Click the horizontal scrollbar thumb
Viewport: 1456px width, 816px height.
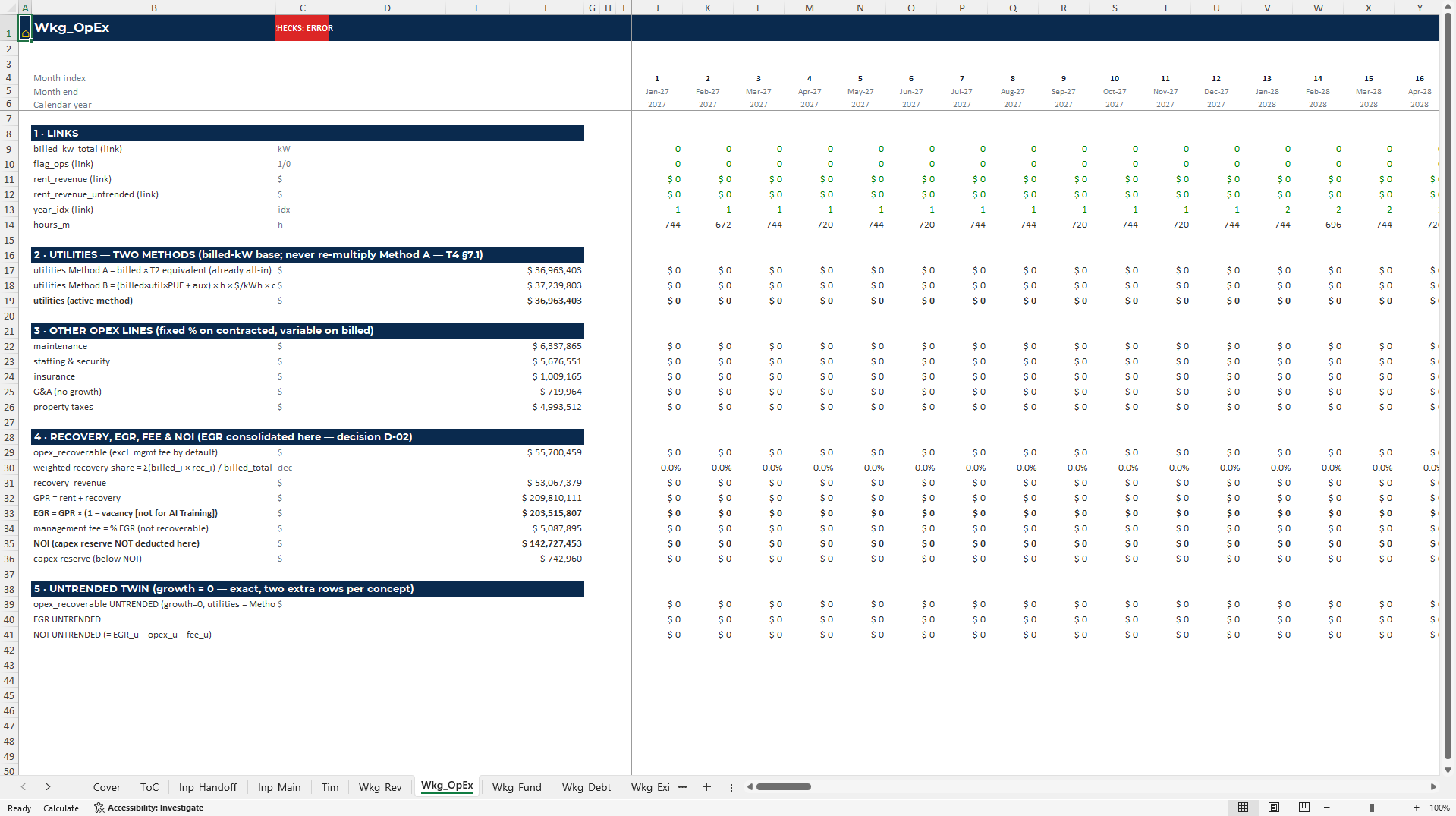coord(783,787)
